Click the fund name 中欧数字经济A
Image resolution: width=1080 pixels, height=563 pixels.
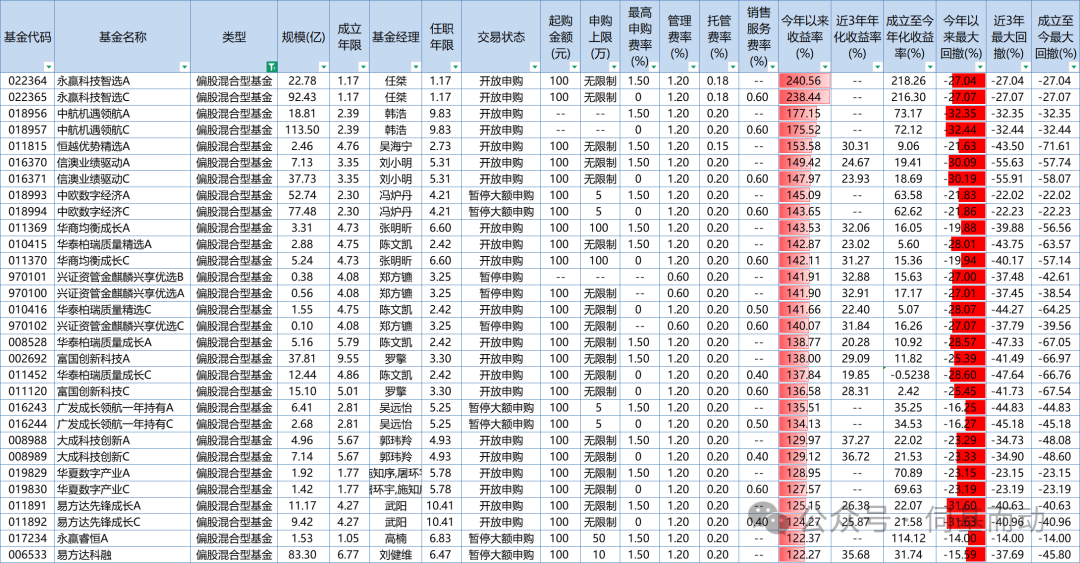click(93, 195)
